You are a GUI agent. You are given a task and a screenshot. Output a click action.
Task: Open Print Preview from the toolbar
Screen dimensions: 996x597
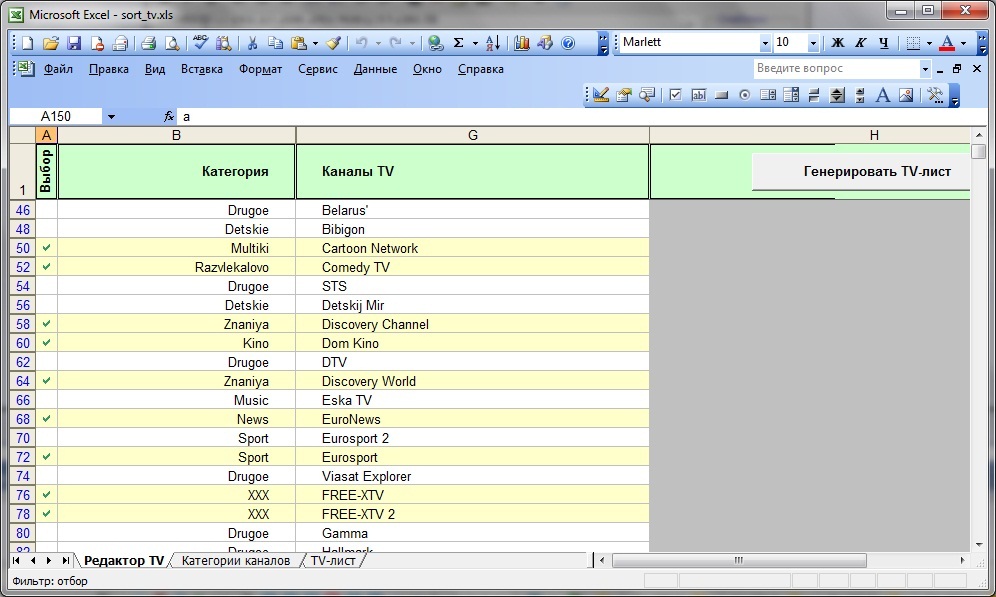pos(171,43)
